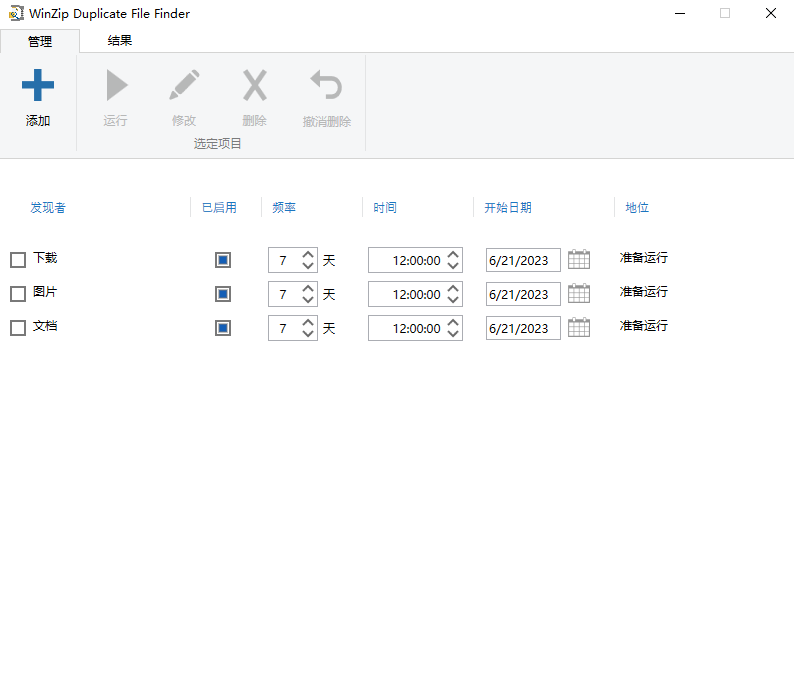Open calendar picker for 下载 row
The width and height of the screenshot is (794, 690).
(579, 260)
